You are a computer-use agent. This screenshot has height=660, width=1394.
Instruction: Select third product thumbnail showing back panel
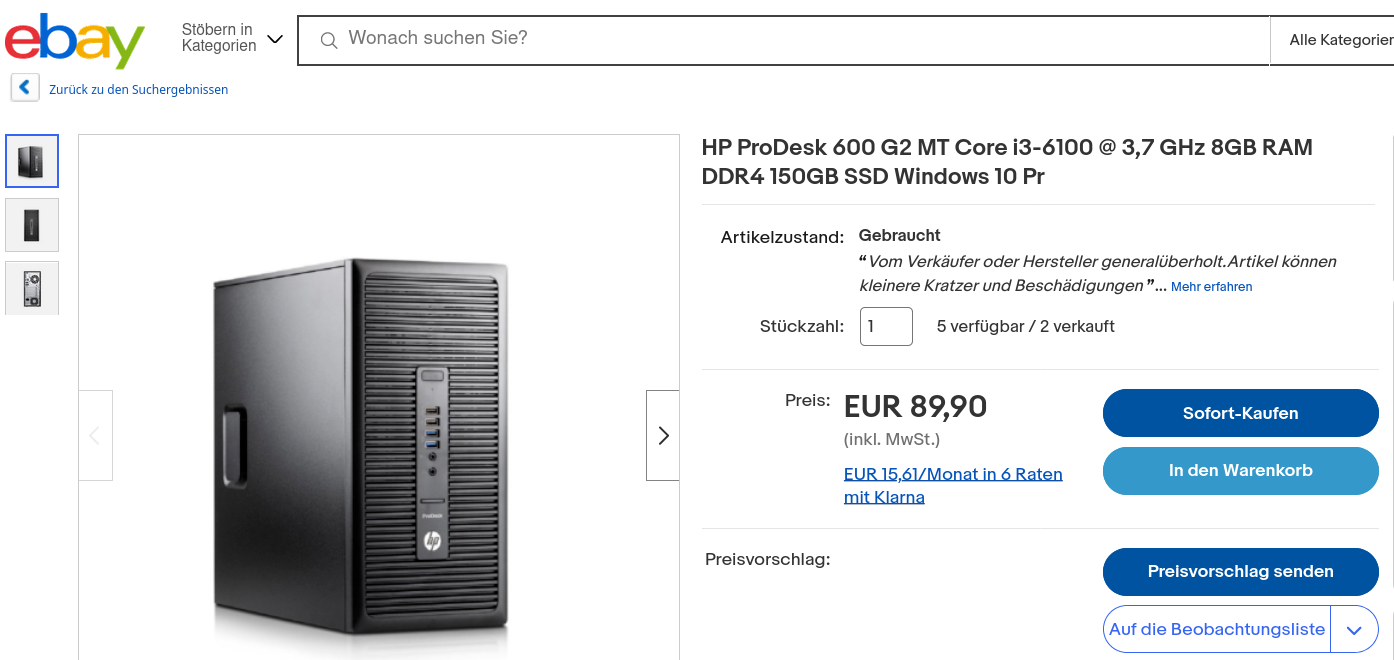(x=32, y=288)
